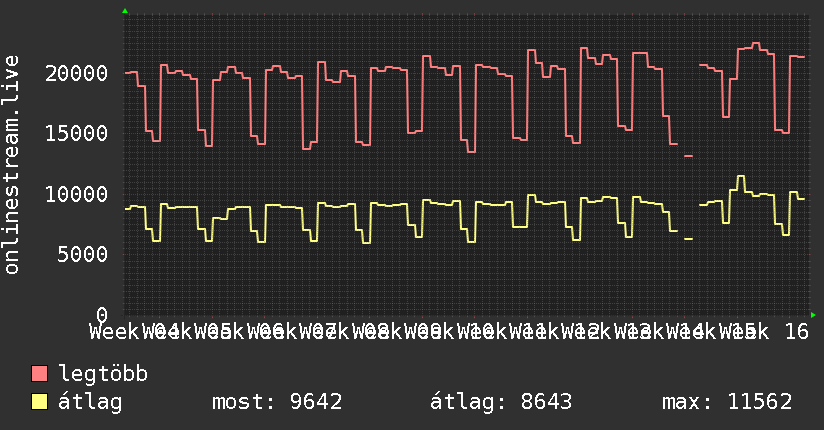Click the yellow átlag legend swatch
Screen dimensions: 824x430
[x=39, y=402]
